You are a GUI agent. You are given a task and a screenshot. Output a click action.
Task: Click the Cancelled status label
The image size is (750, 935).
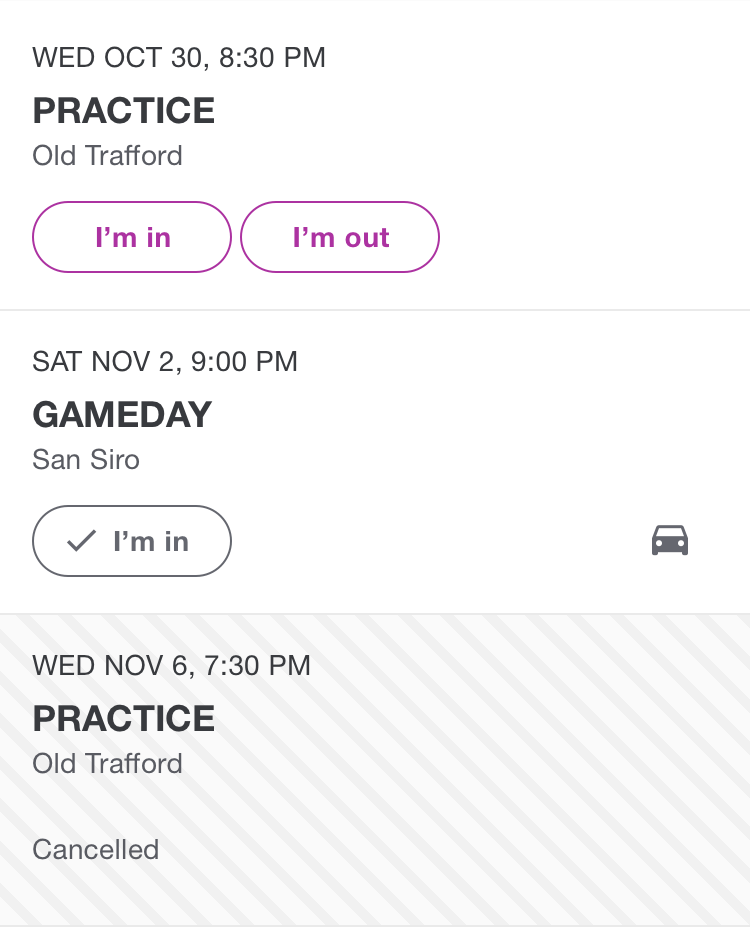pyautogui.click(x=96, y=850)
